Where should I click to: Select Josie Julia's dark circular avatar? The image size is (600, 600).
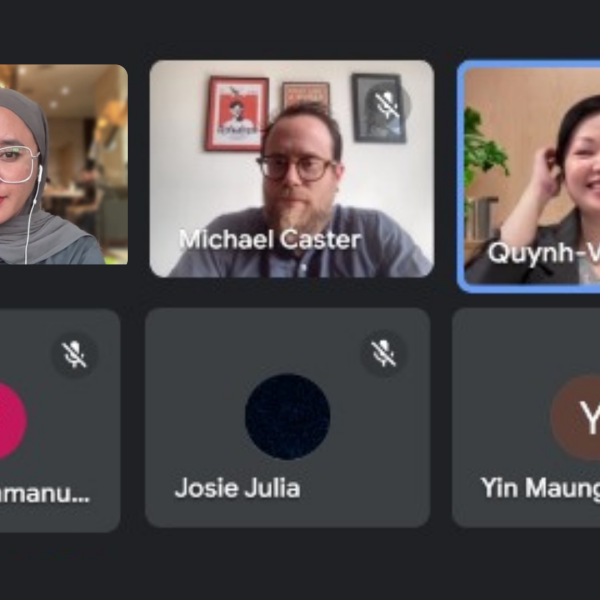[x=288, y=416]
